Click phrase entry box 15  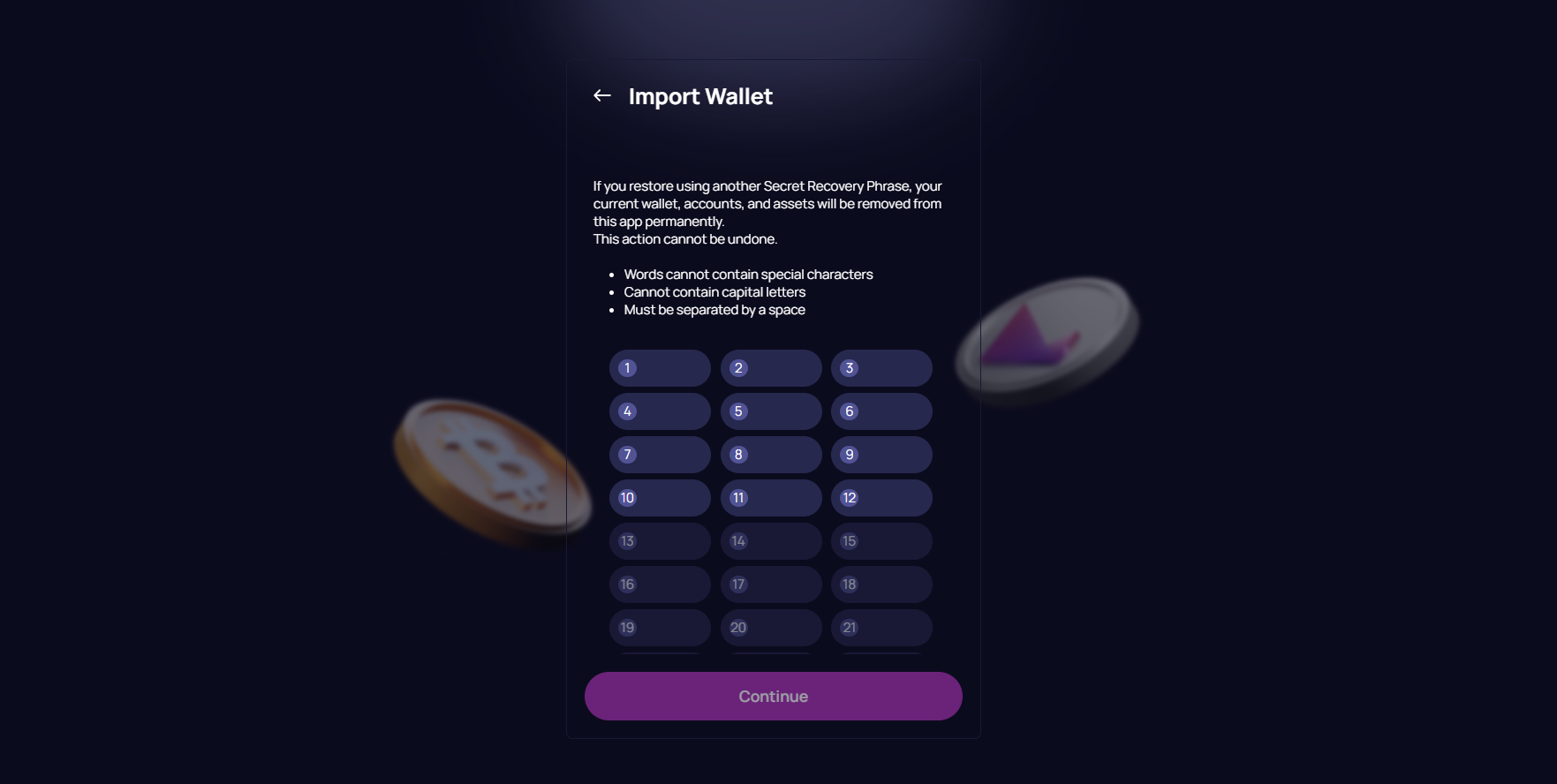881,540
